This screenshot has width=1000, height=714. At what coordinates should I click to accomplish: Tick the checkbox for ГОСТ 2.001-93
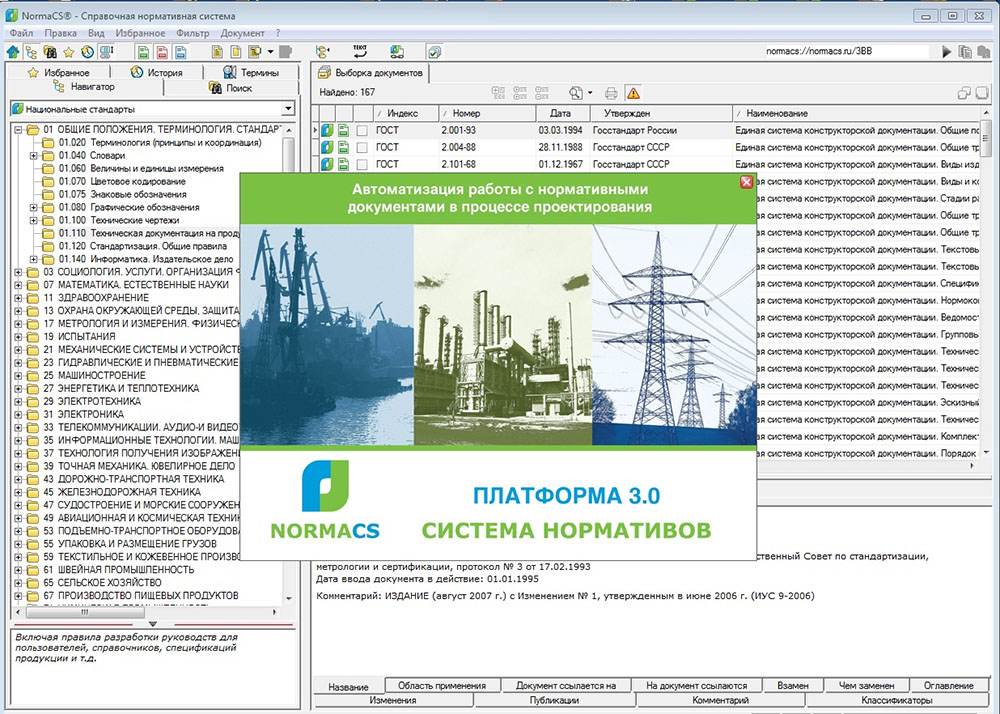[x=362, y=130]
